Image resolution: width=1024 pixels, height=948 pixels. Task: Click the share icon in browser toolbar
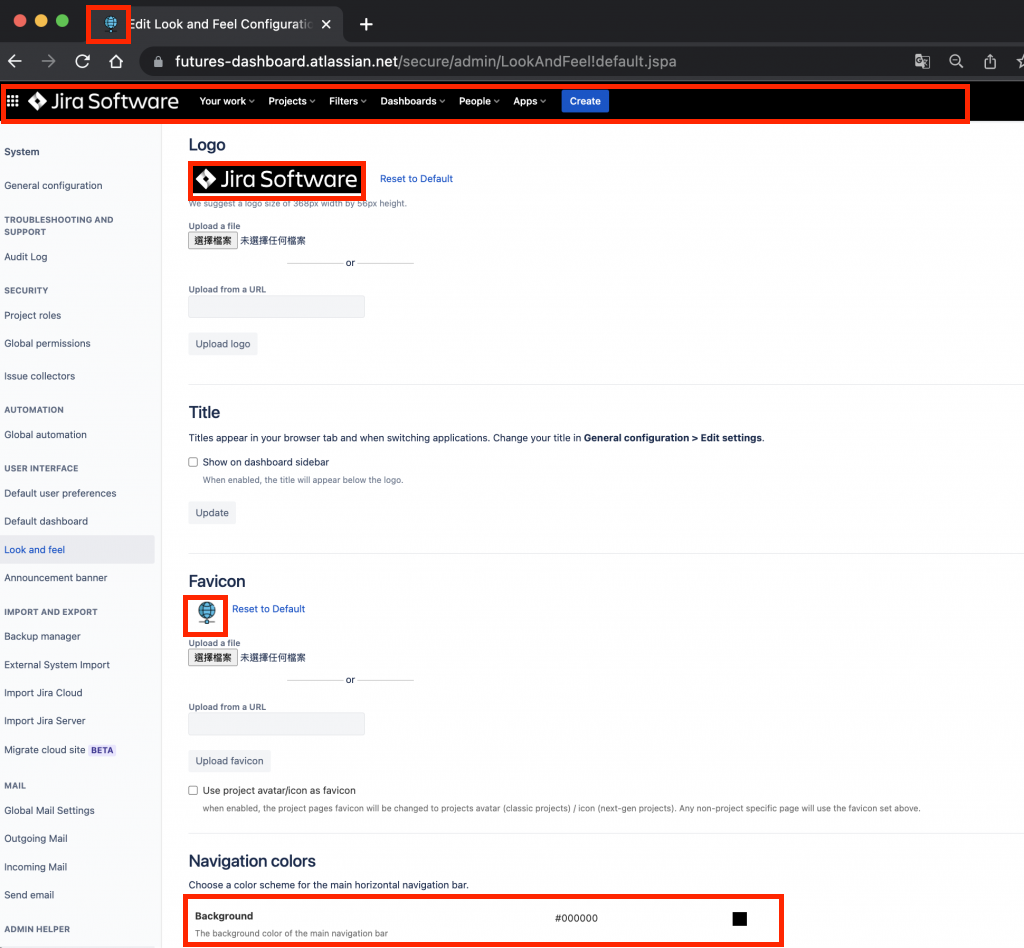(x=990, y=61)
